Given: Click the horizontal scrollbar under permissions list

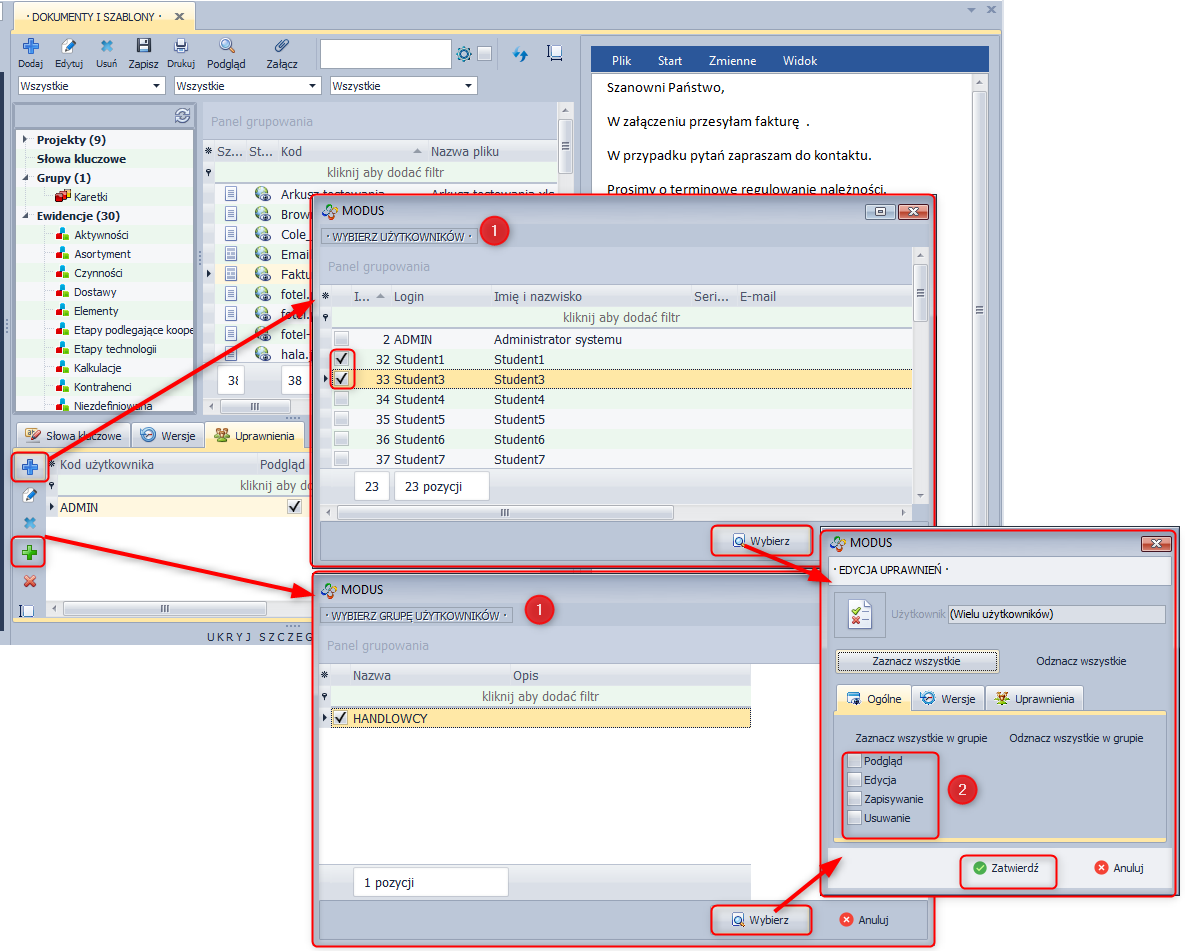Looking at the screenshot, I should (165, 609).
